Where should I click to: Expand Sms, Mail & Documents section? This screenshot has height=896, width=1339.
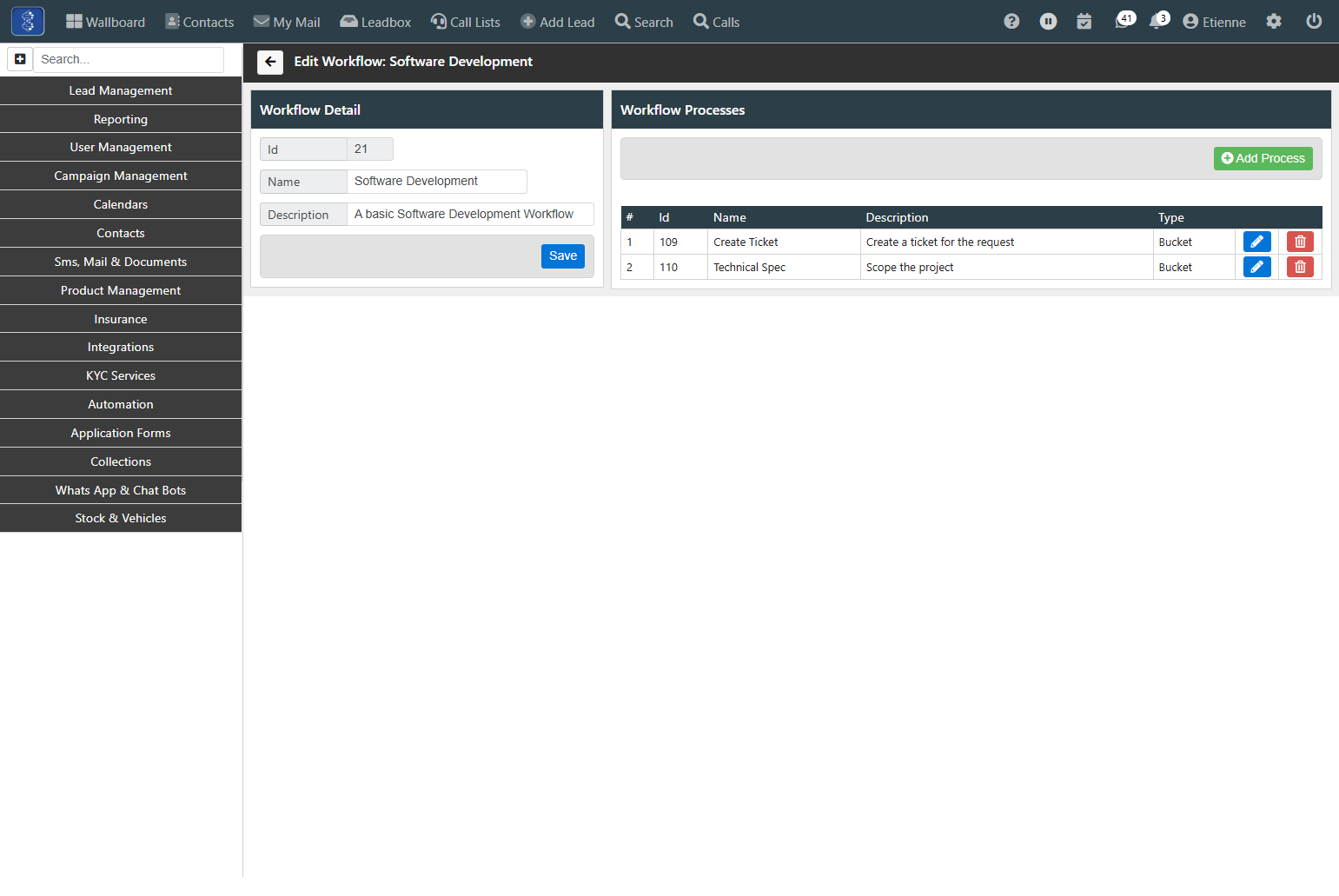121,262
